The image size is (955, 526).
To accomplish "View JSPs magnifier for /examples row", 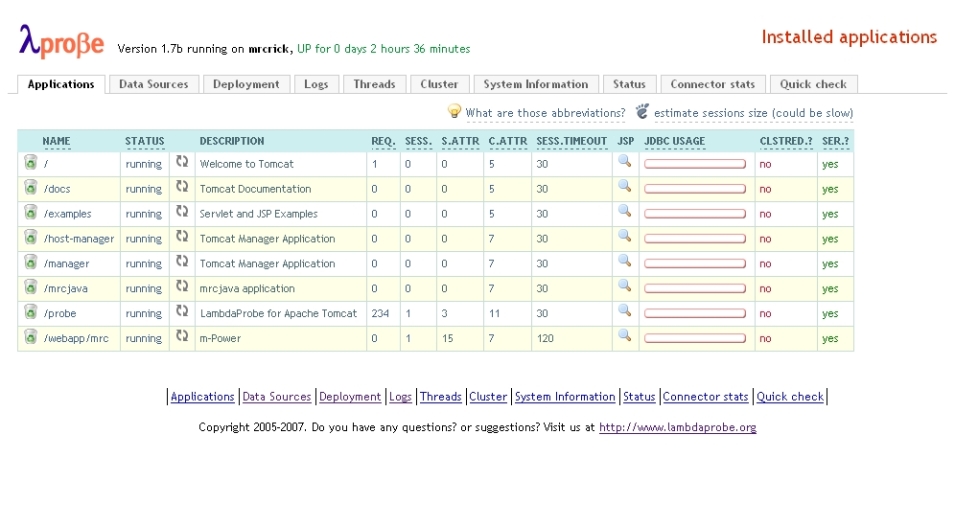I will click(x=624, y=211).
